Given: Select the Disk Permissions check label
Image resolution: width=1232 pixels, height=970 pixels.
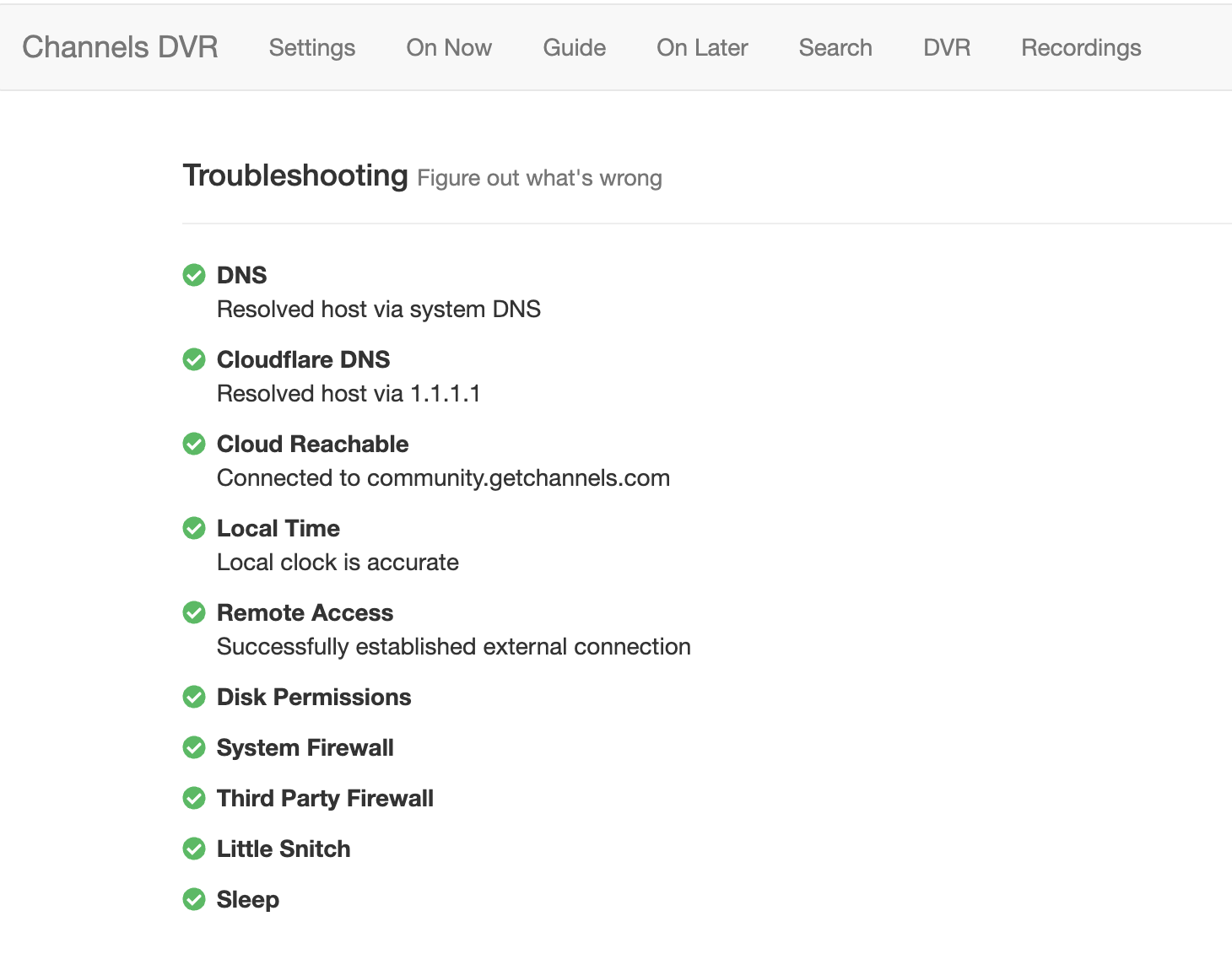Looking at the screenshot, I should 314,697.
